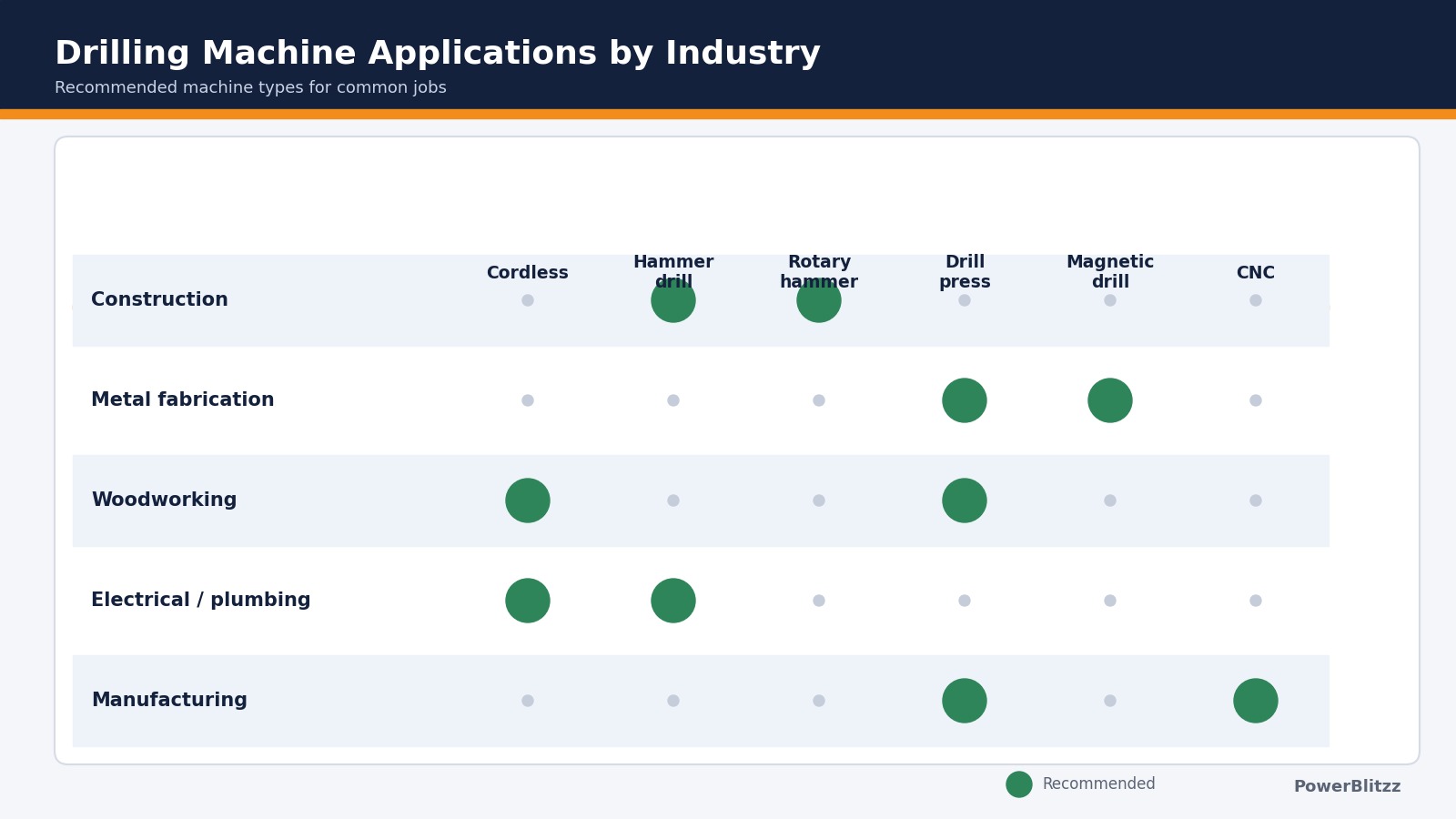Select Metal fabrication's green Magnetic drill dot
This screenshot has width=1456, height=819.
click(1110, 400)
